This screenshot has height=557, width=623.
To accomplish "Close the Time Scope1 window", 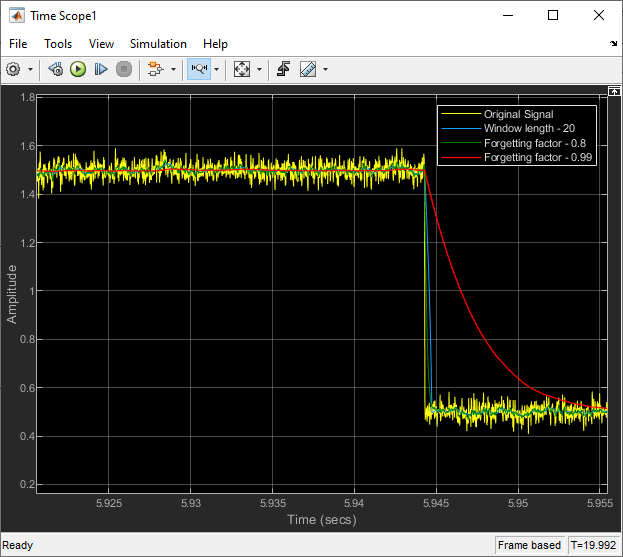I will 599,15.
